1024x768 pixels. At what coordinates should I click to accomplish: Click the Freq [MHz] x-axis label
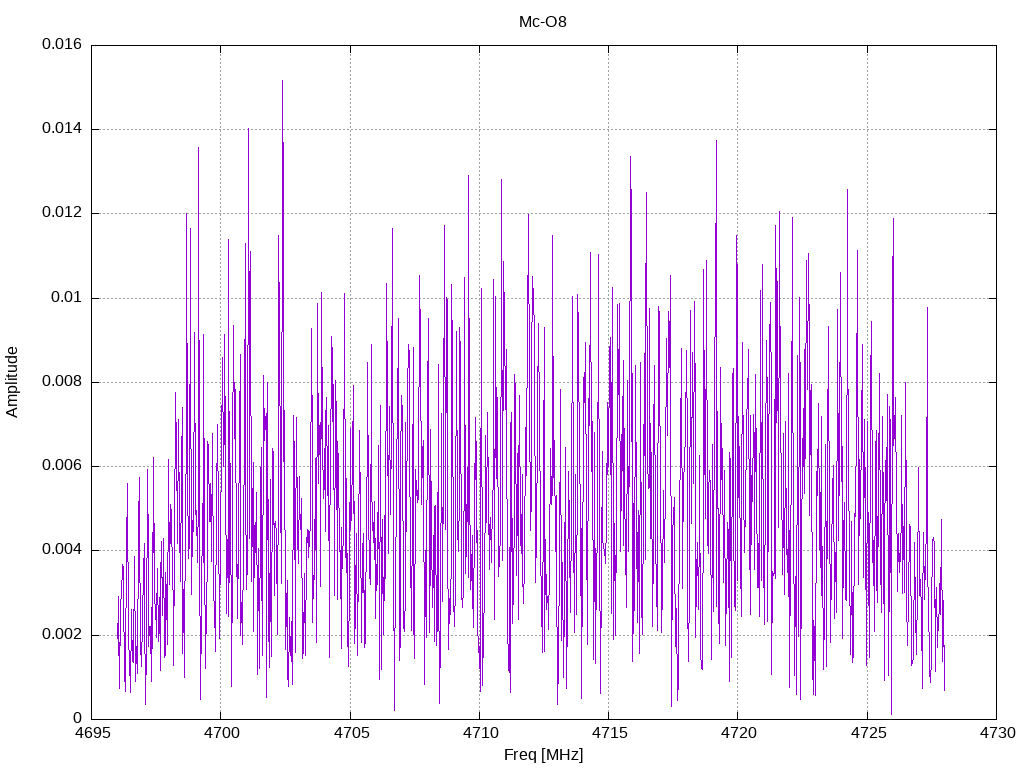click(x=543, y=755)
